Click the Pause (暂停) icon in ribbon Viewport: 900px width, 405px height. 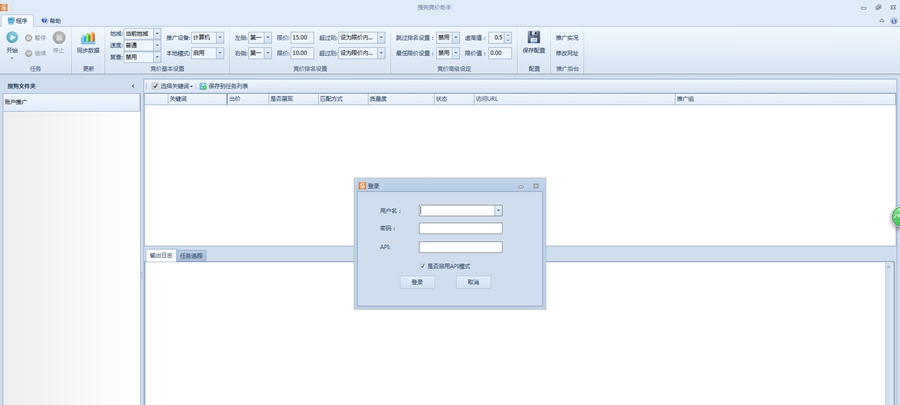[x=28, y=38]
